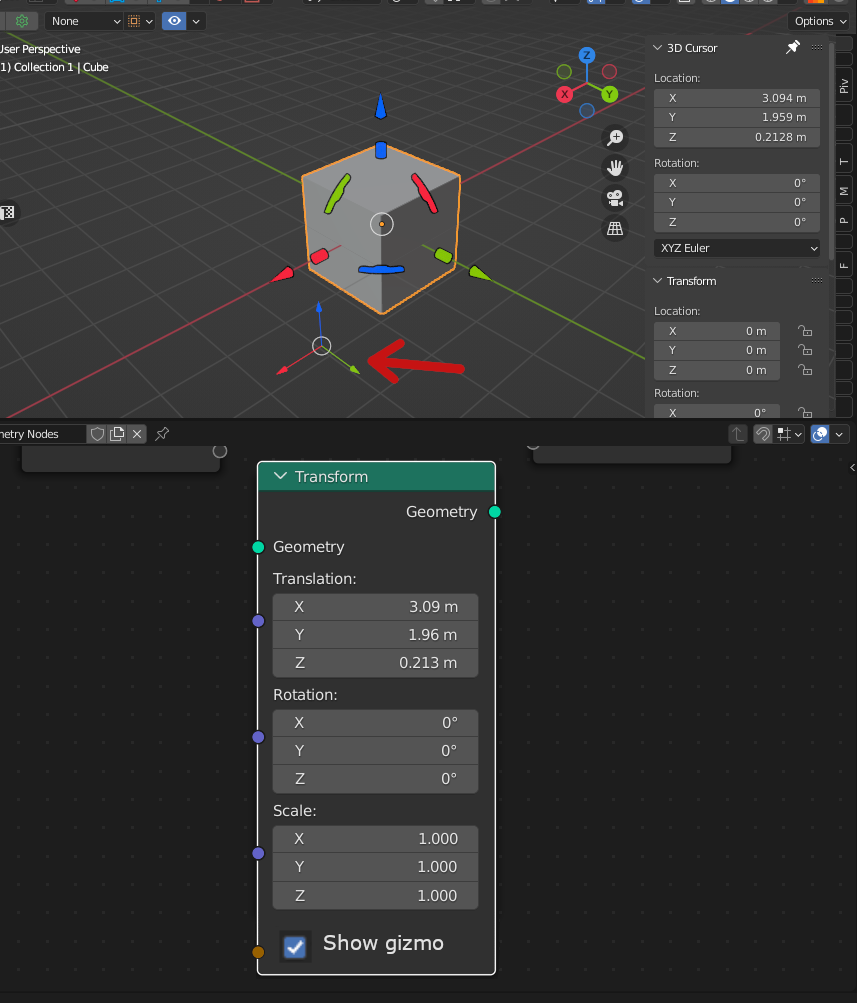Click the node Rotation Y field
Screen dimensions: 857x1003
[375, 751]
